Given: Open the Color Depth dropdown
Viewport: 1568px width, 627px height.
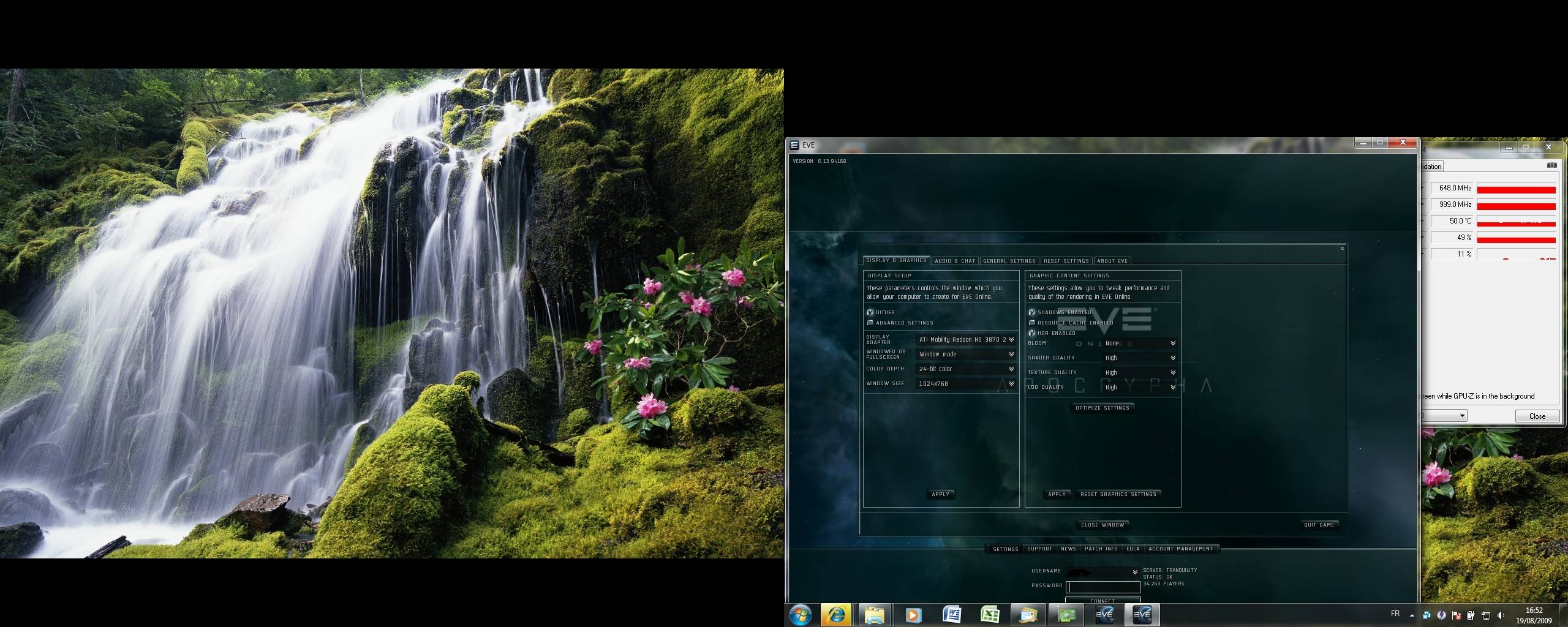Looking at the screenshot, I should pyautogui.click(x=966, y=369).
